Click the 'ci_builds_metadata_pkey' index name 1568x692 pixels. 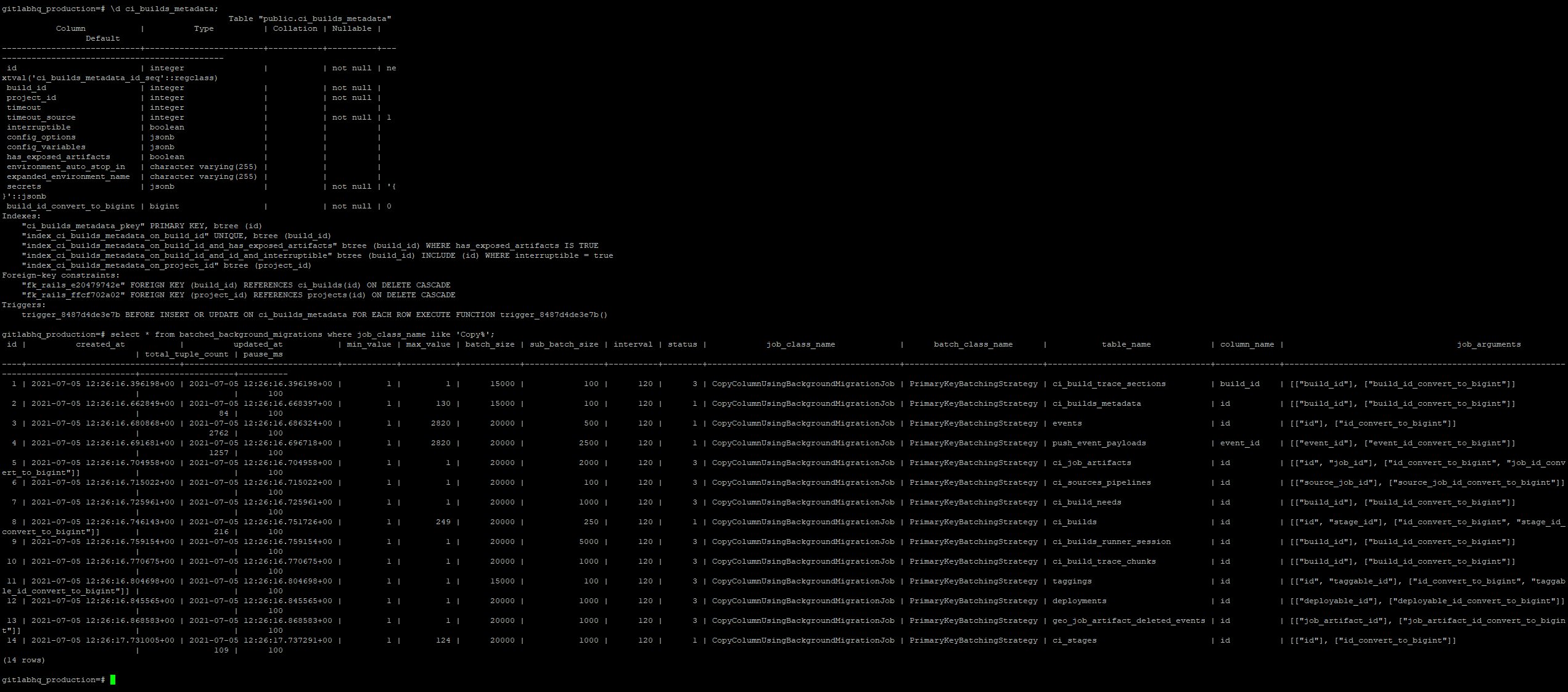[83, 226]
